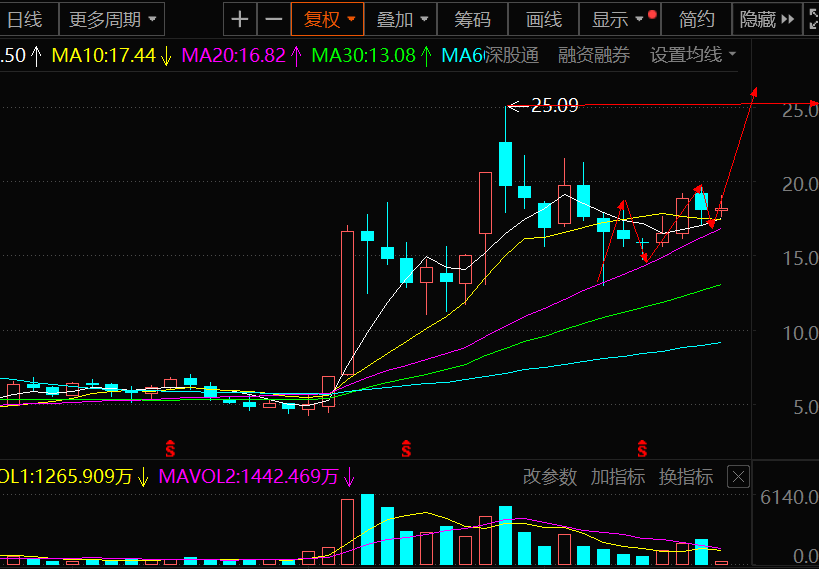
Task: Click the leftmost red S marker
Action: point(170,448)
